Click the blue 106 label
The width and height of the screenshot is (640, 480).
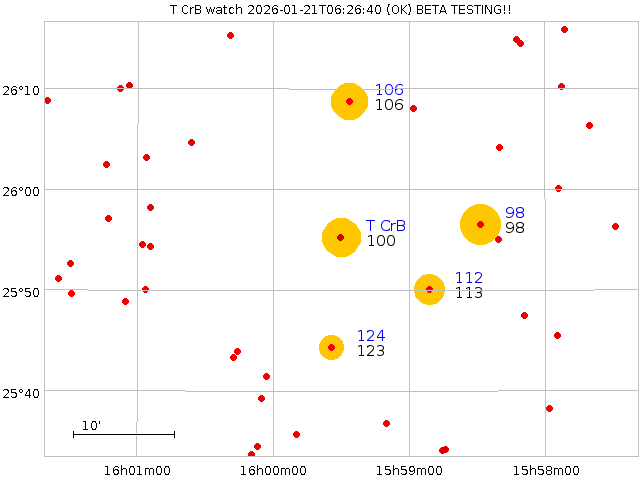point(389,90)
